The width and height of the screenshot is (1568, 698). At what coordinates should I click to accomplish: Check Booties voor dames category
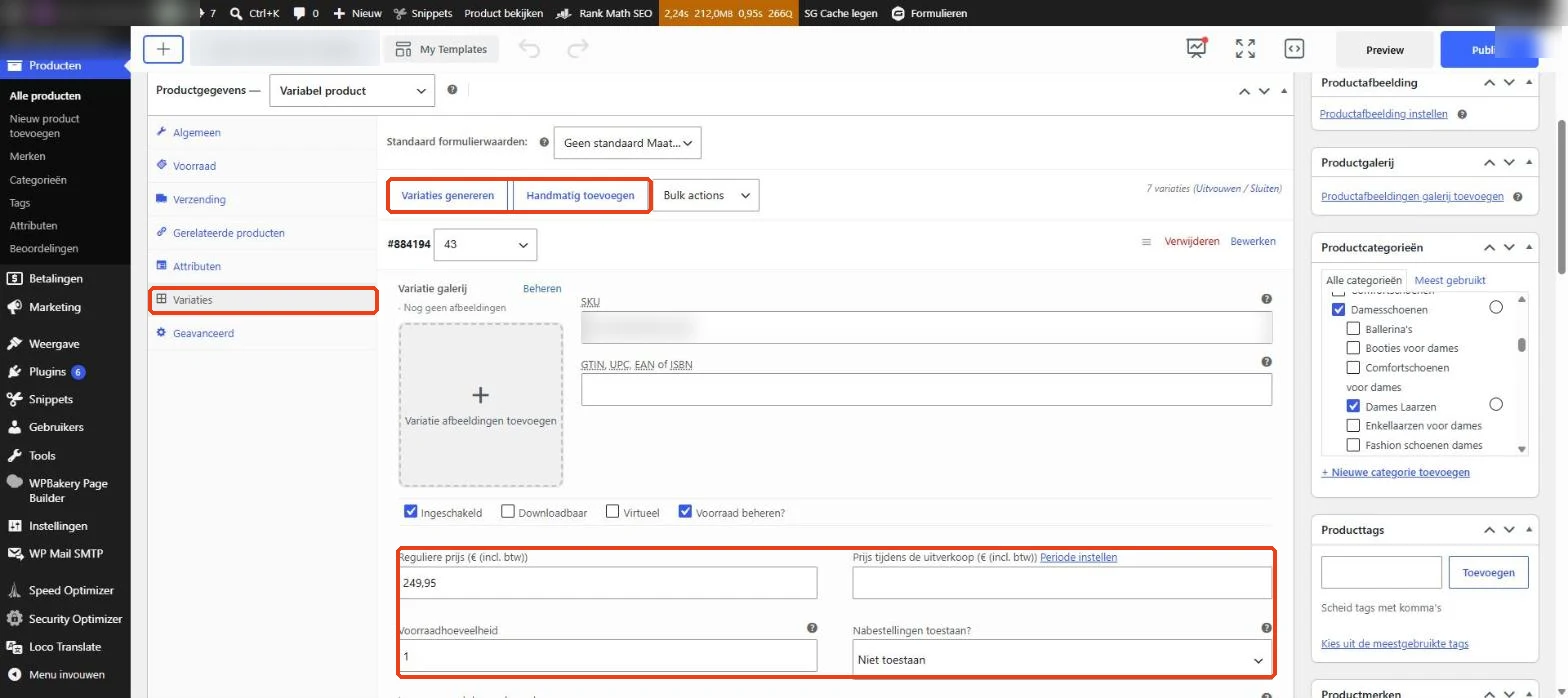point(1353,348)
